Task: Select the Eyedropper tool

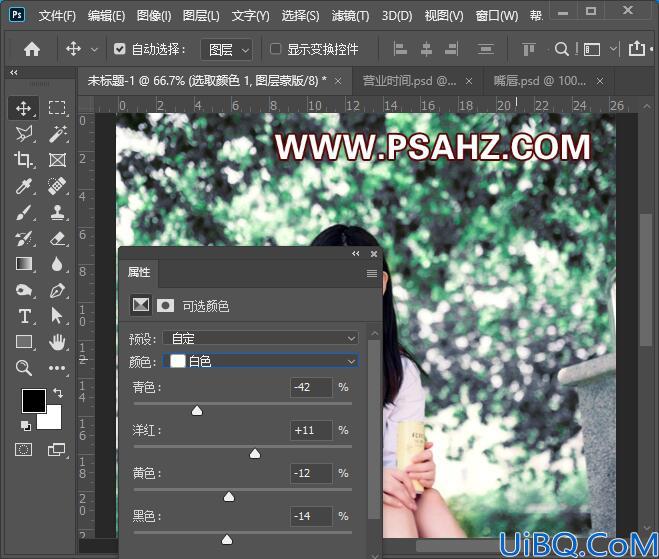Action: (x=24, y=186)
